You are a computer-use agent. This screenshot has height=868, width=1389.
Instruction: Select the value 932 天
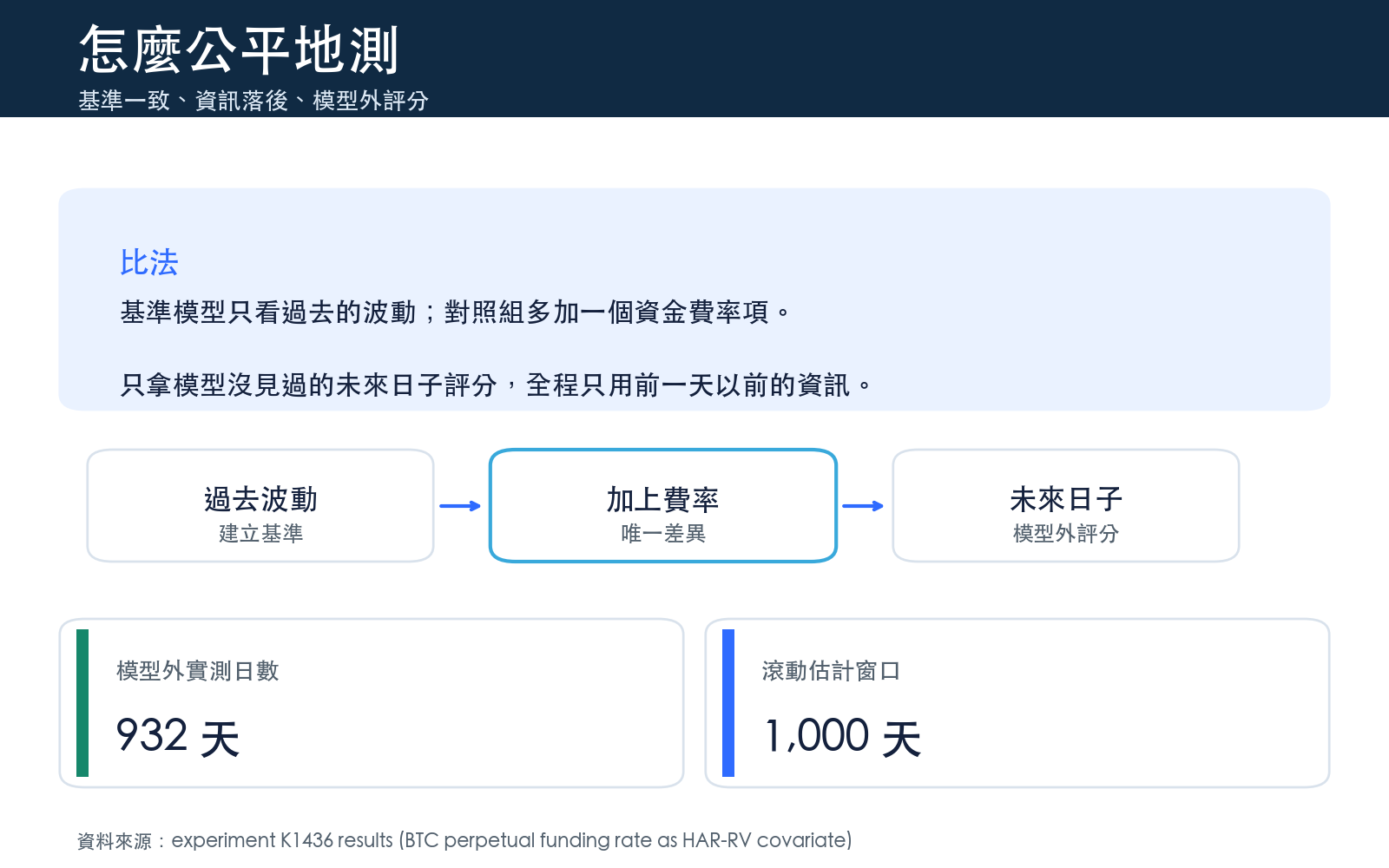(x=178, y=737)
